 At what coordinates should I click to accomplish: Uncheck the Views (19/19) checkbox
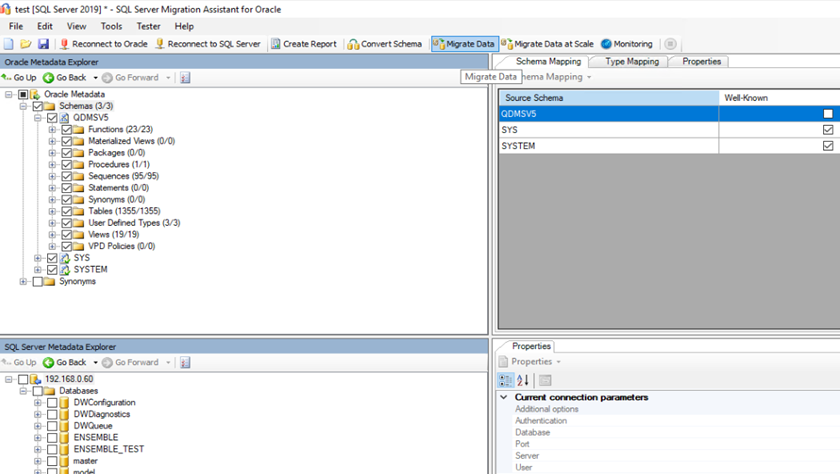pyautogui.click(x=66, y=235)
